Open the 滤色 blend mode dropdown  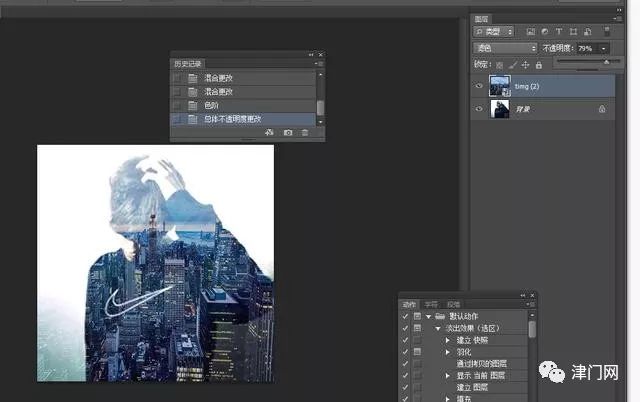505,47
